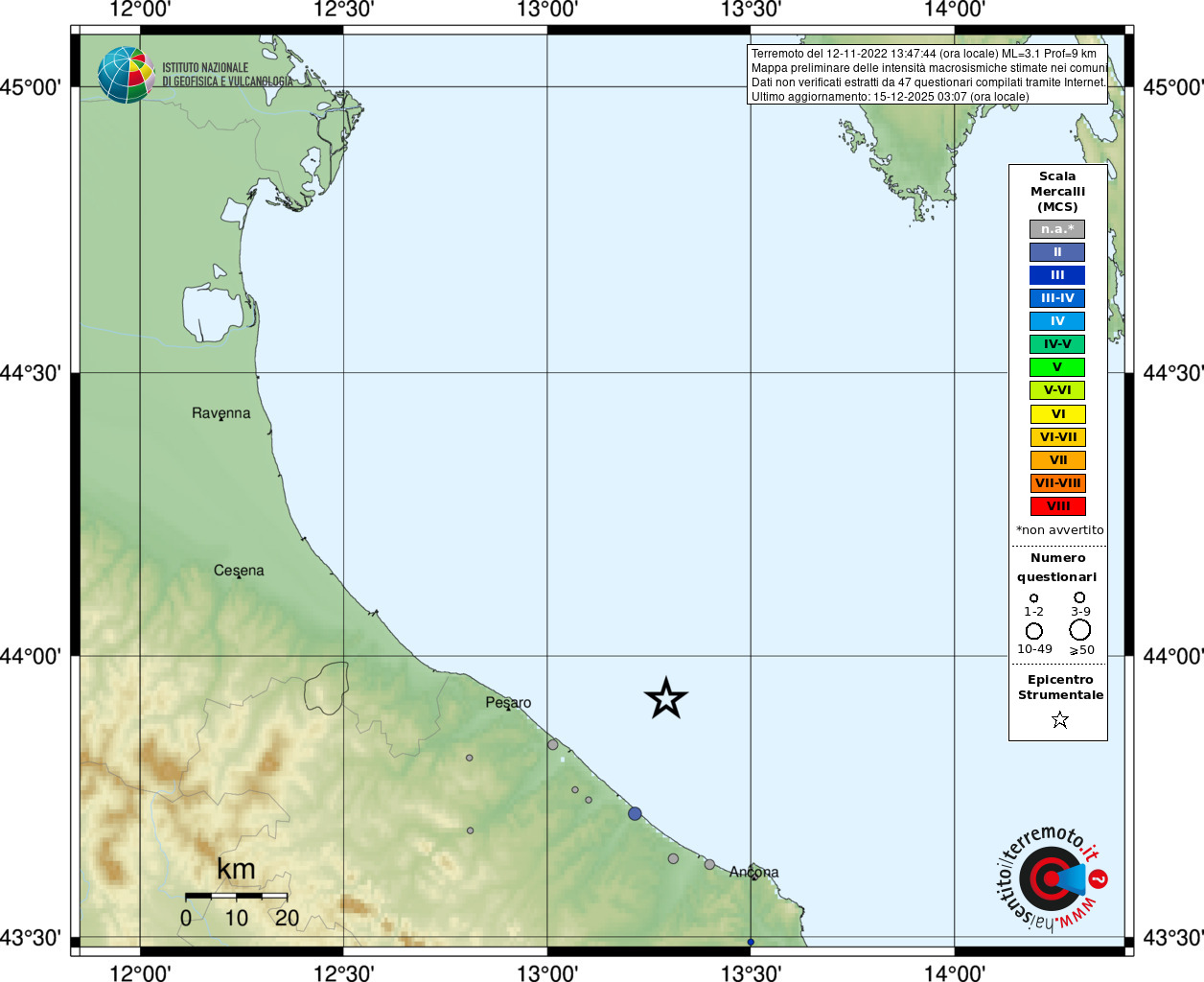The height and width of the screenshot is (982, 1204).
Task: Select the VIII red intensity swatch
Action: pyautogui.click(x=1057, y=506)
